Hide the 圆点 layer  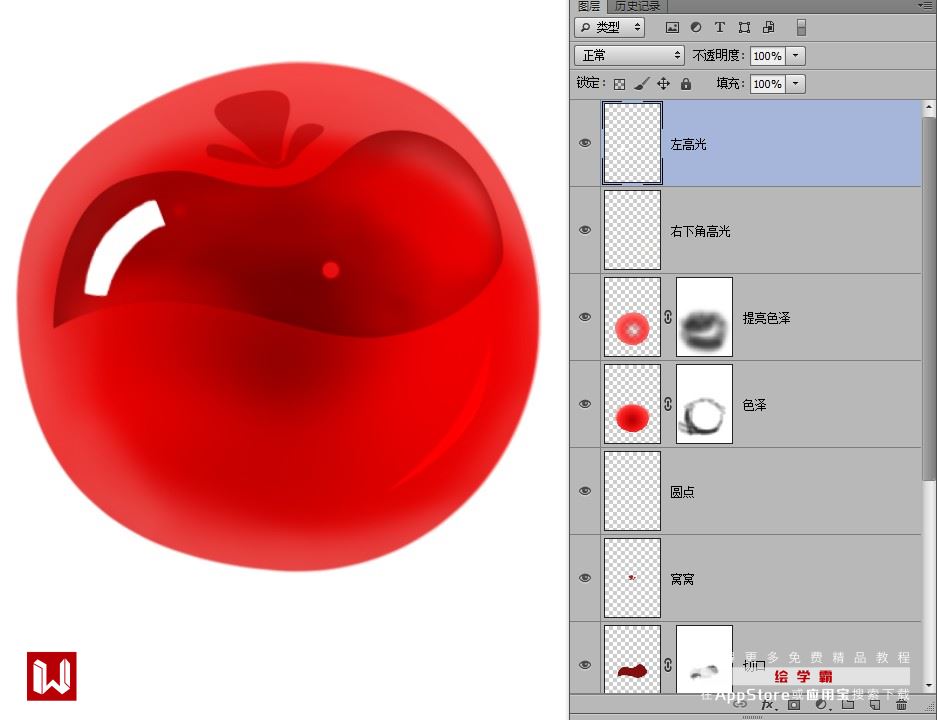pyautogui.click(x=584, y=491)
